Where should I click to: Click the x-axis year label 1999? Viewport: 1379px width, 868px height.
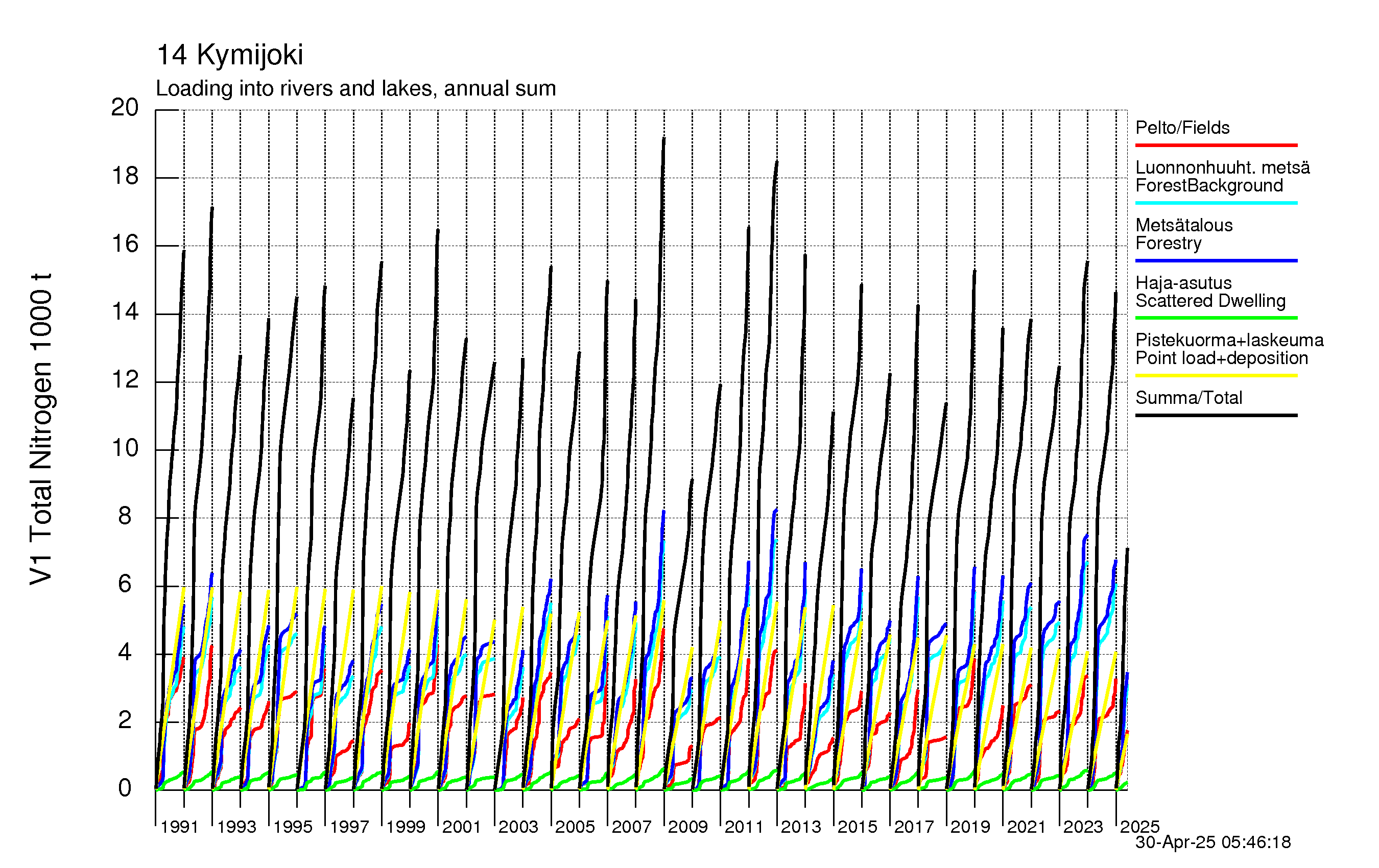coord(406,827)
